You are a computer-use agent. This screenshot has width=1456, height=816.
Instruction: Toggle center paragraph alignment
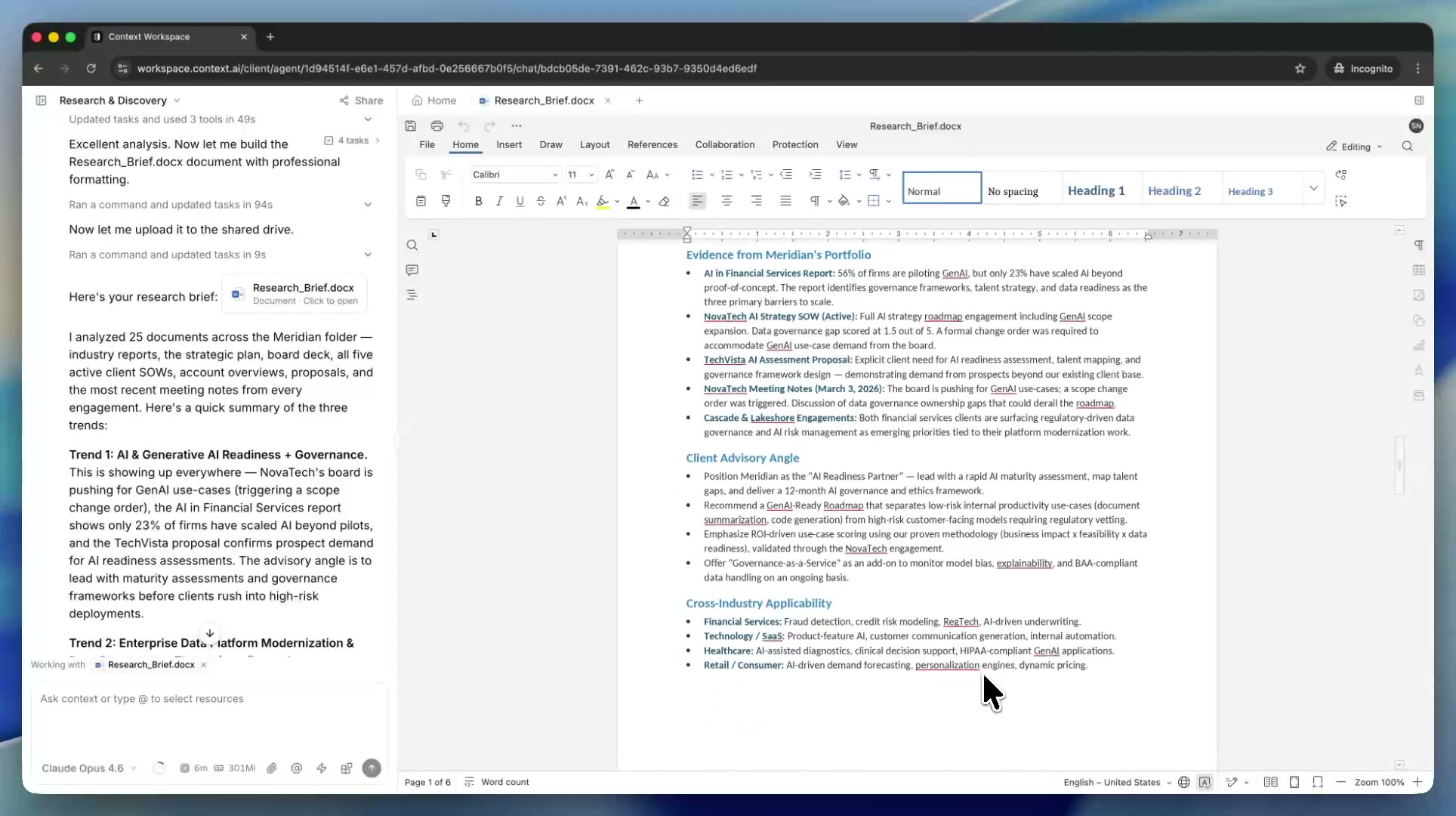tap(726, 201)
